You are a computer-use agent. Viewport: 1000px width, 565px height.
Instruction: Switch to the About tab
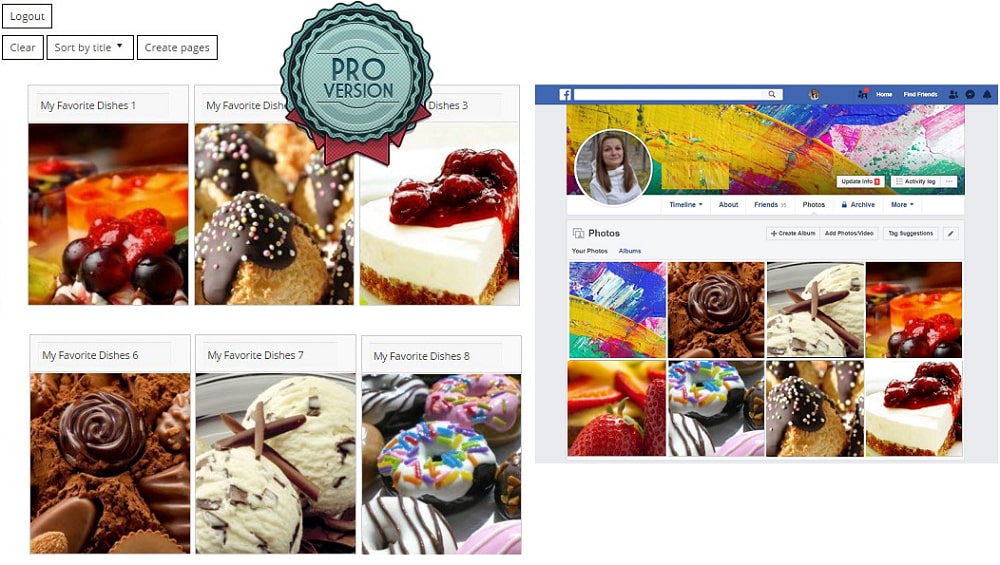pos(728,205)
